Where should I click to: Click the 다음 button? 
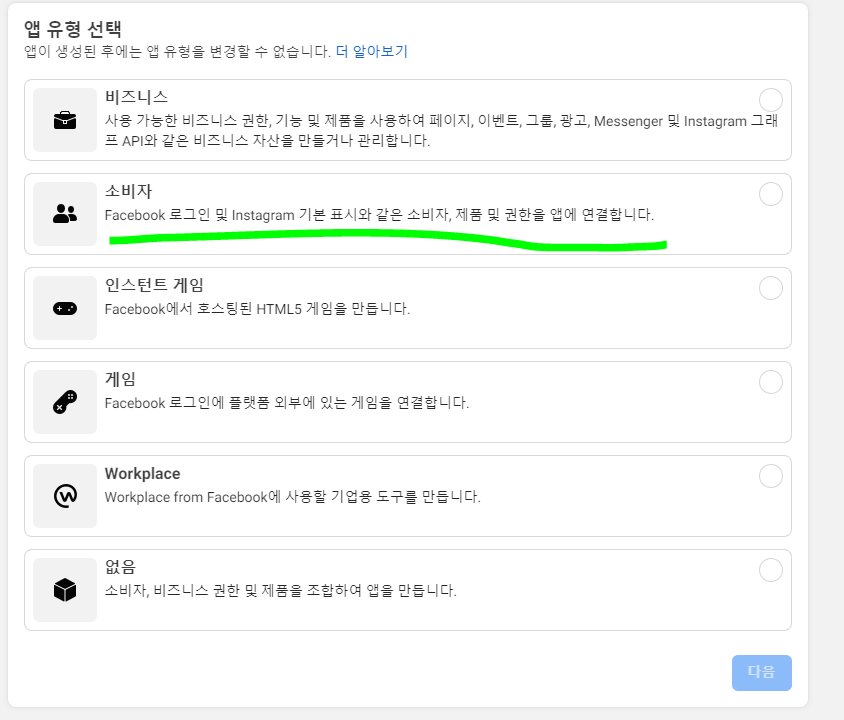(761, 673)
